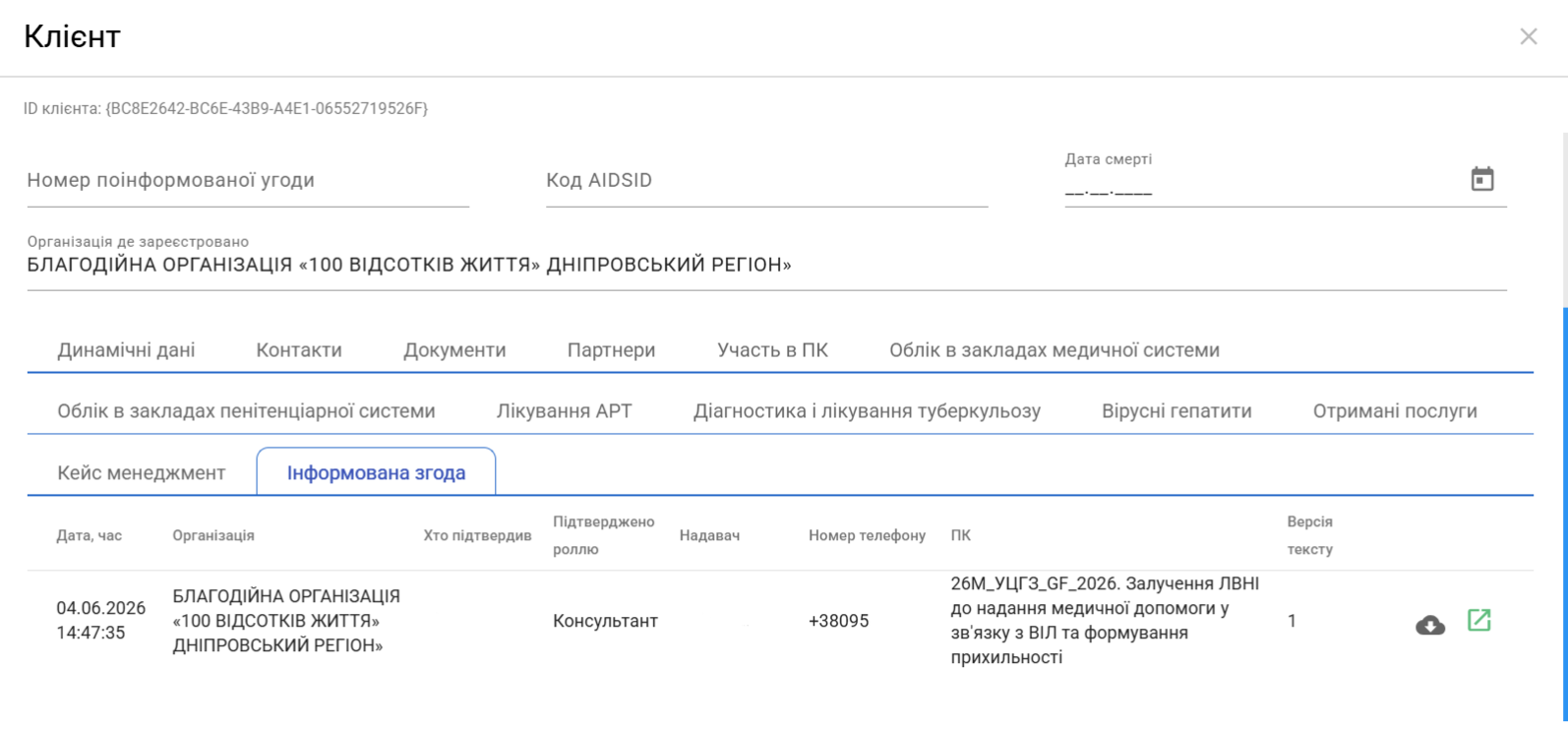Click the Організація де зареєстровано field
1568x731 pixels.
point(766,265)
